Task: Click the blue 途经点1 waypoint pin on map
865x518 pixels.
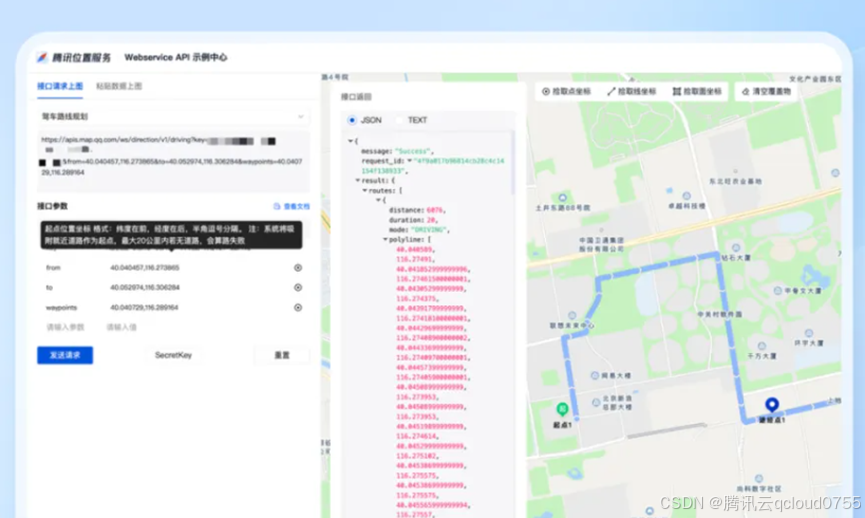Action: tap(772, 405)
